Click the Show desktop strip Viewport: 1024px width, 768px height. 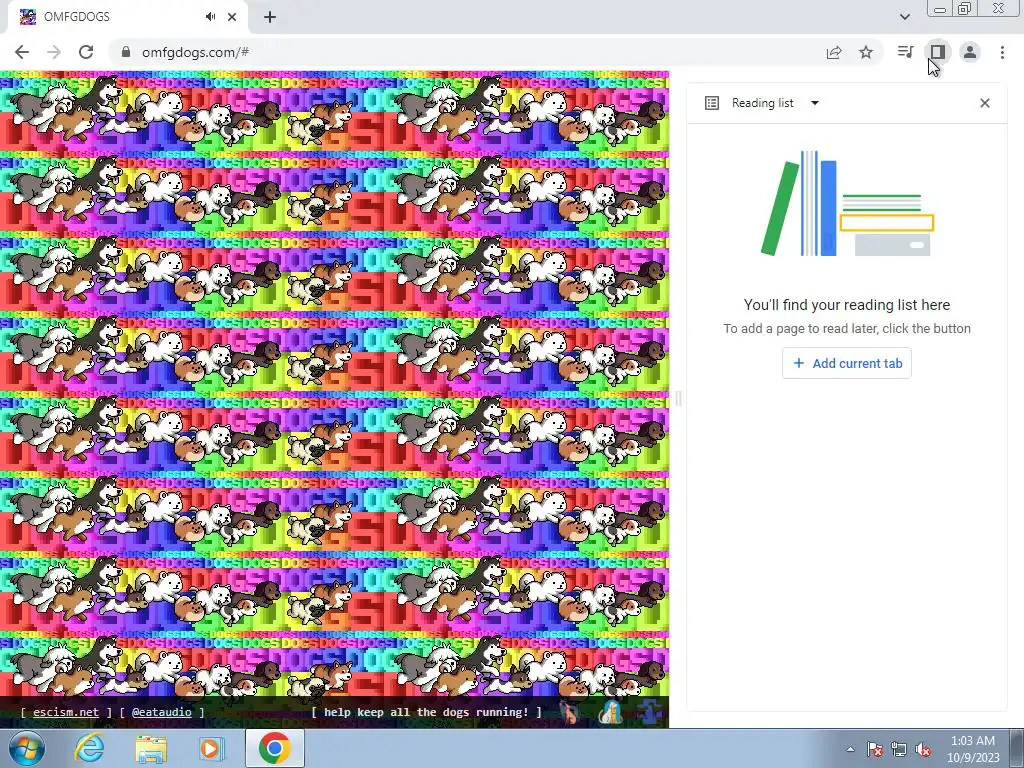(x=1017, y=748)
